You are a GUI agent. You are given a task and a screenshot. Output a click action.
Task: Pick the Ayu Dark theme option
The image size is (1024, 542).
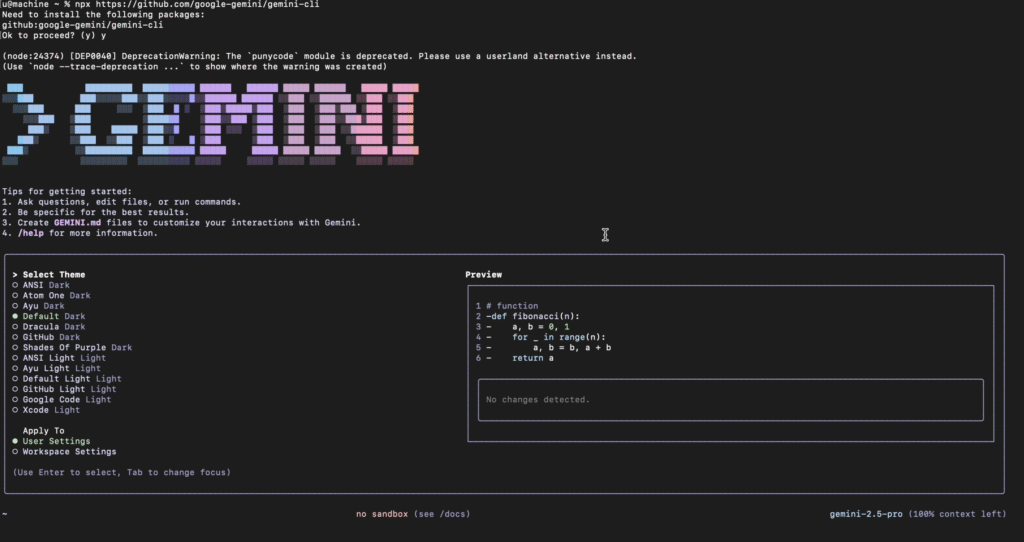coord(38,306)
